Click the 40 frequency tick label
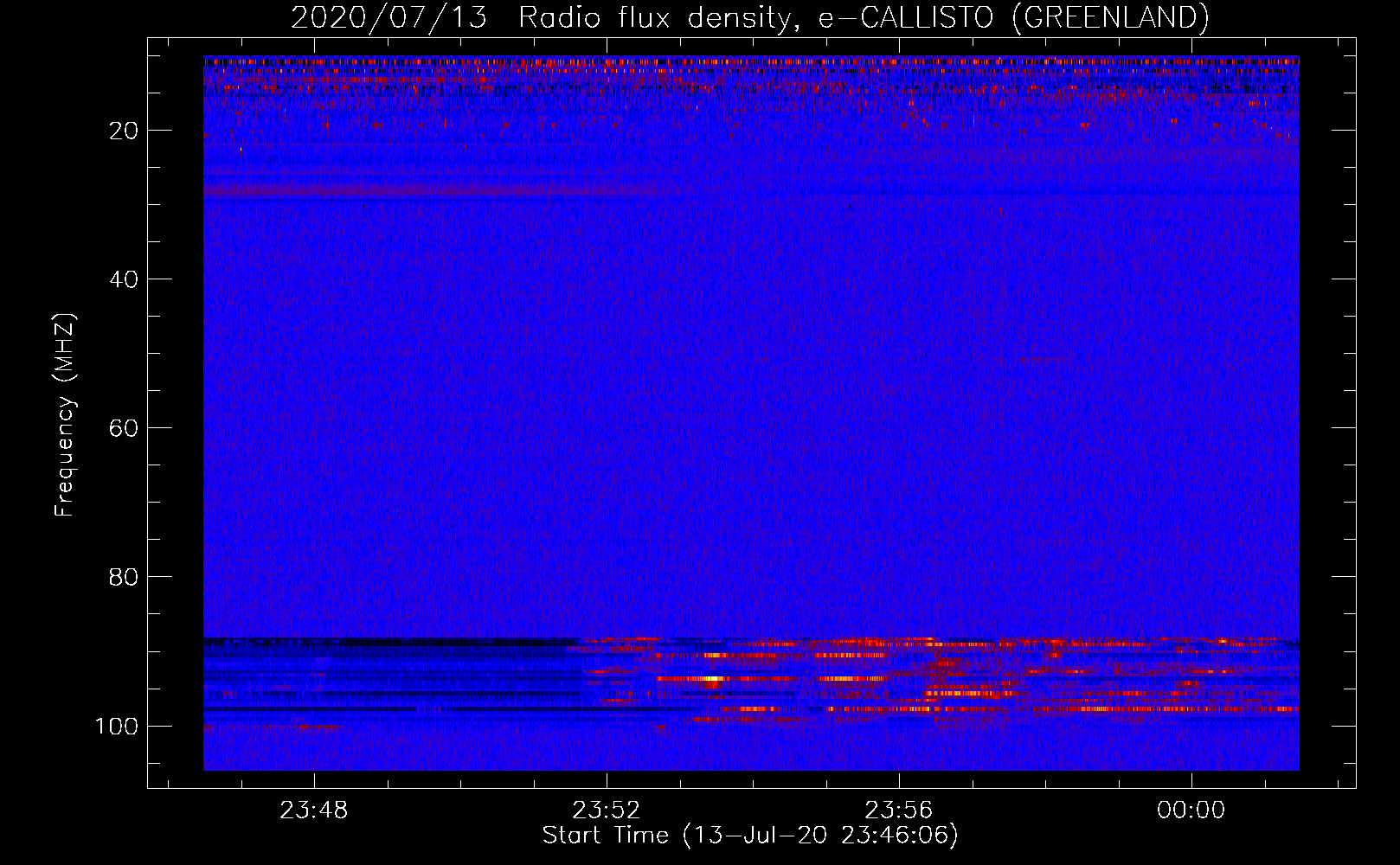Image resolution: width=1400 pixels, height=865 pixels. point(124,279)
